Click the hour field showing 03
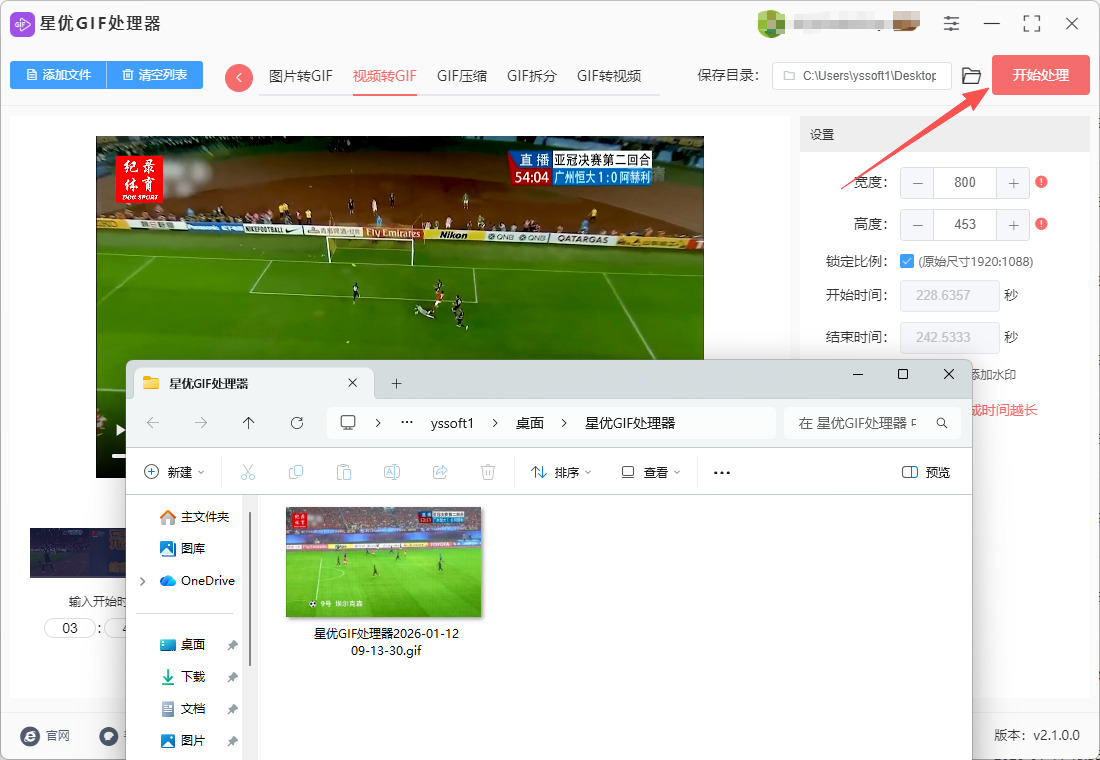The width and height of the screenshot is (1100, 760). pos(69,628)
